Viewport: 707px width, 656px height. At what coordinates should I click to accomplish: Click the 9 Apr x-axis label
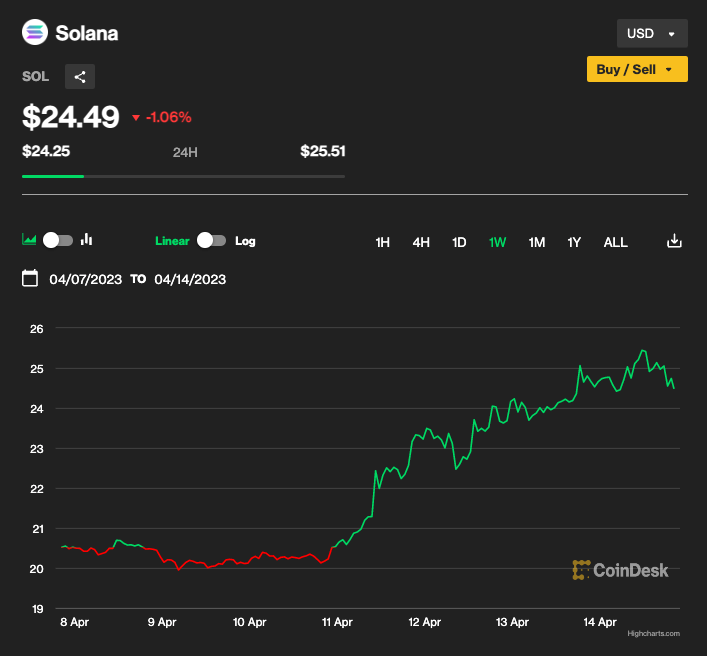click(162, 622)
